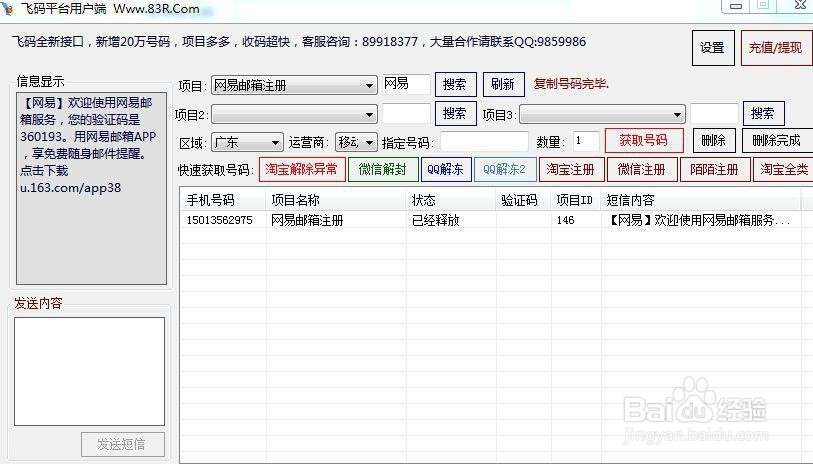The height and width of the screenshot is (464, 813).
Task: Click the 刷新 refresh button
Action: [503, 85]
